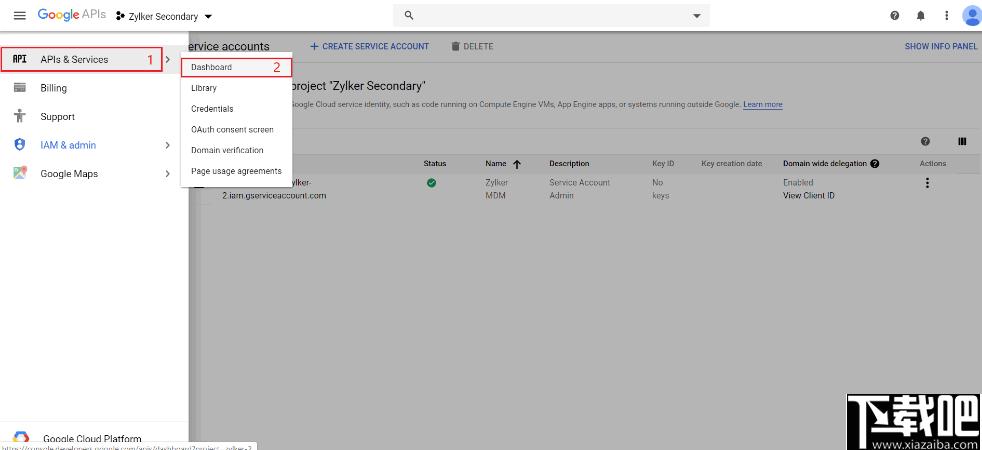The width and height of the screenshot is (982, 450).
Task: Click the Name sort arrow
Action: coord(517,164)
